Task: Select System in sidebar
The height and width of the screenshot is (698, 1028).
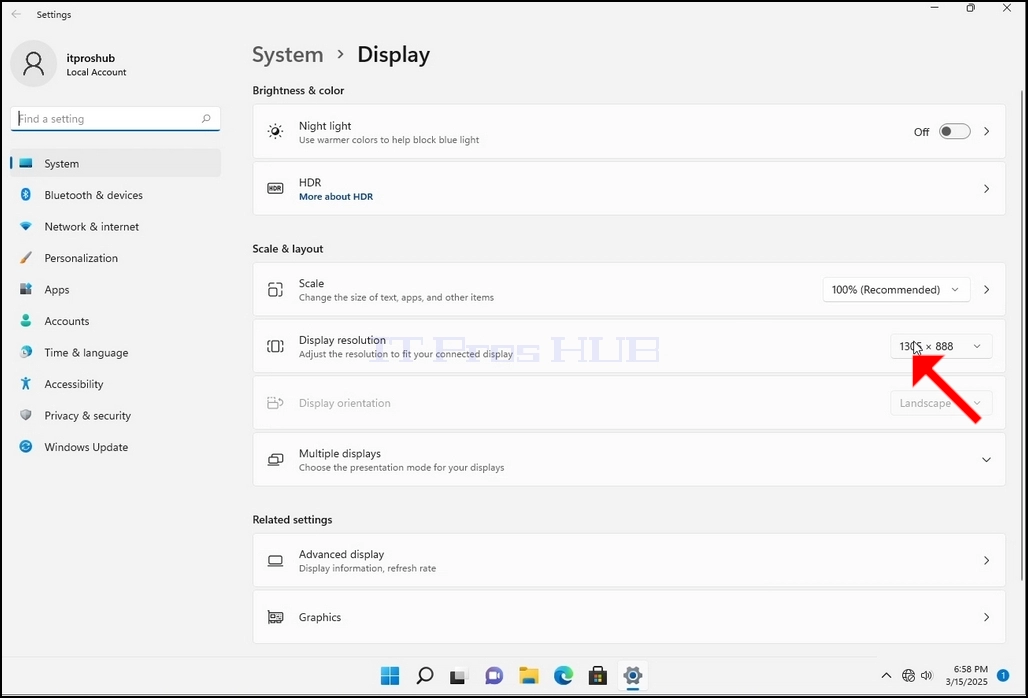Action: click(x=115, y=163)
